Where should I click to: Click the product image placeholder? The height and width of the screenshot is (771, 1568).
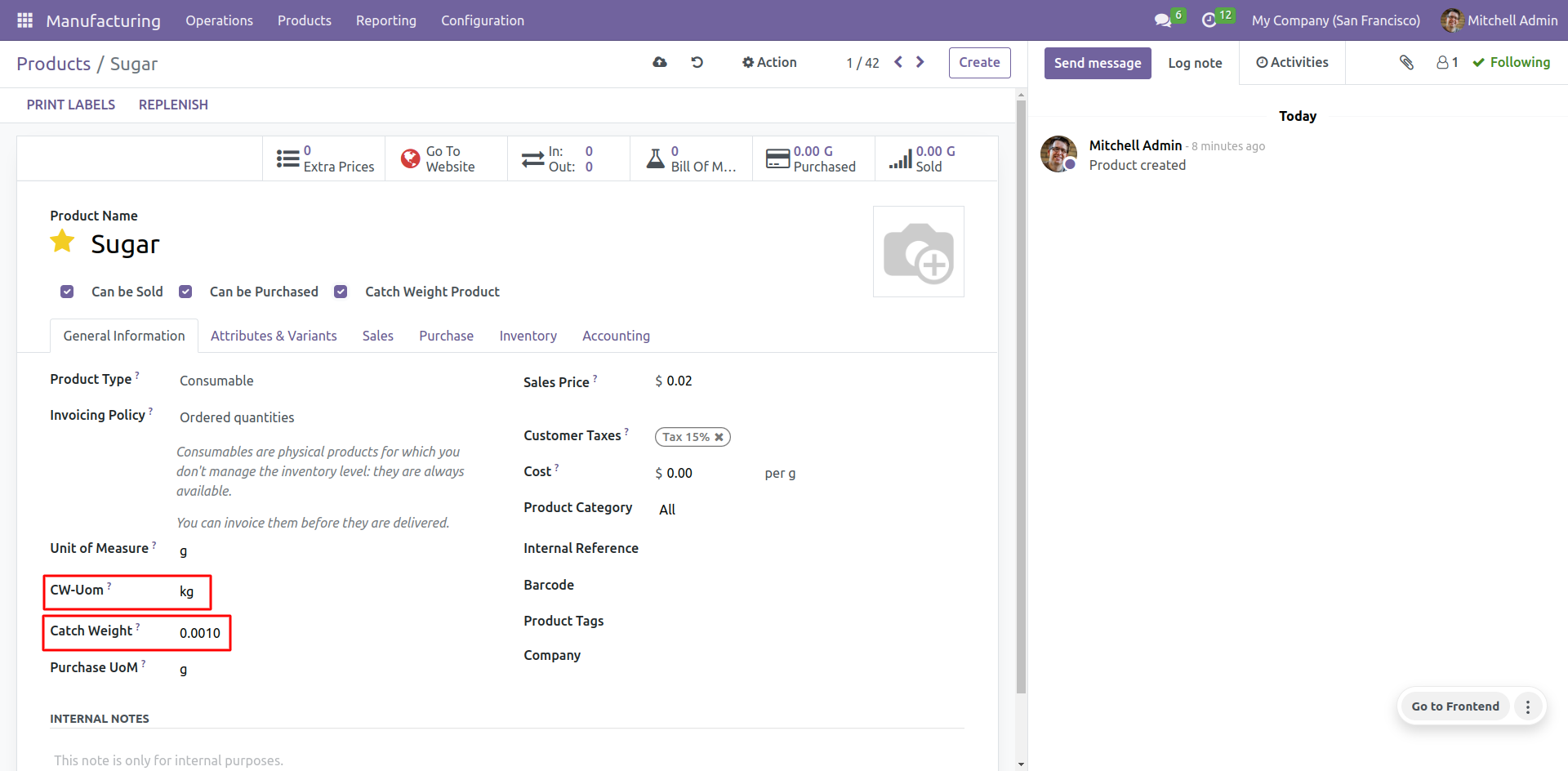click(x=918, y=252)
